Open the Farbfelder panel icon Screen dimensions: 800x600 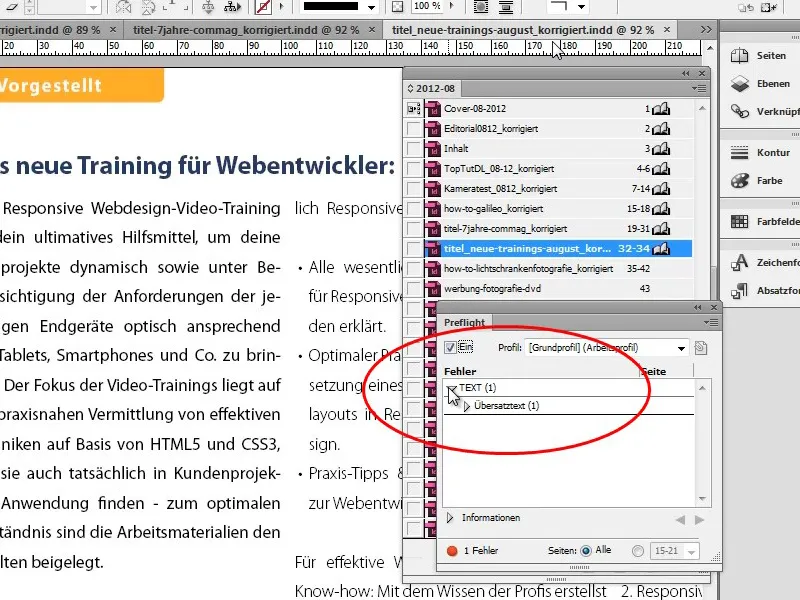tap(739, 221)
